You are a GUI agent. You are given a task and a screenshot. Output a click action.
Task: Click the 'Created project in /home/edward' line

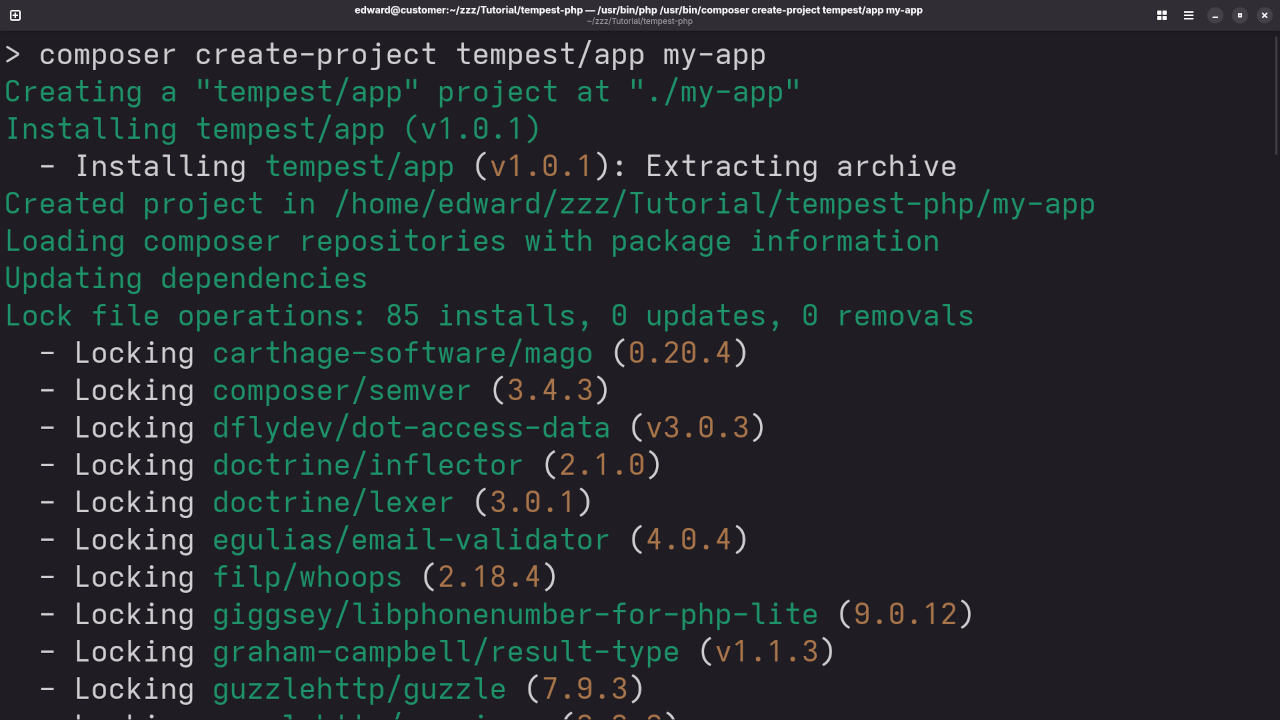(x=550, y=204)
